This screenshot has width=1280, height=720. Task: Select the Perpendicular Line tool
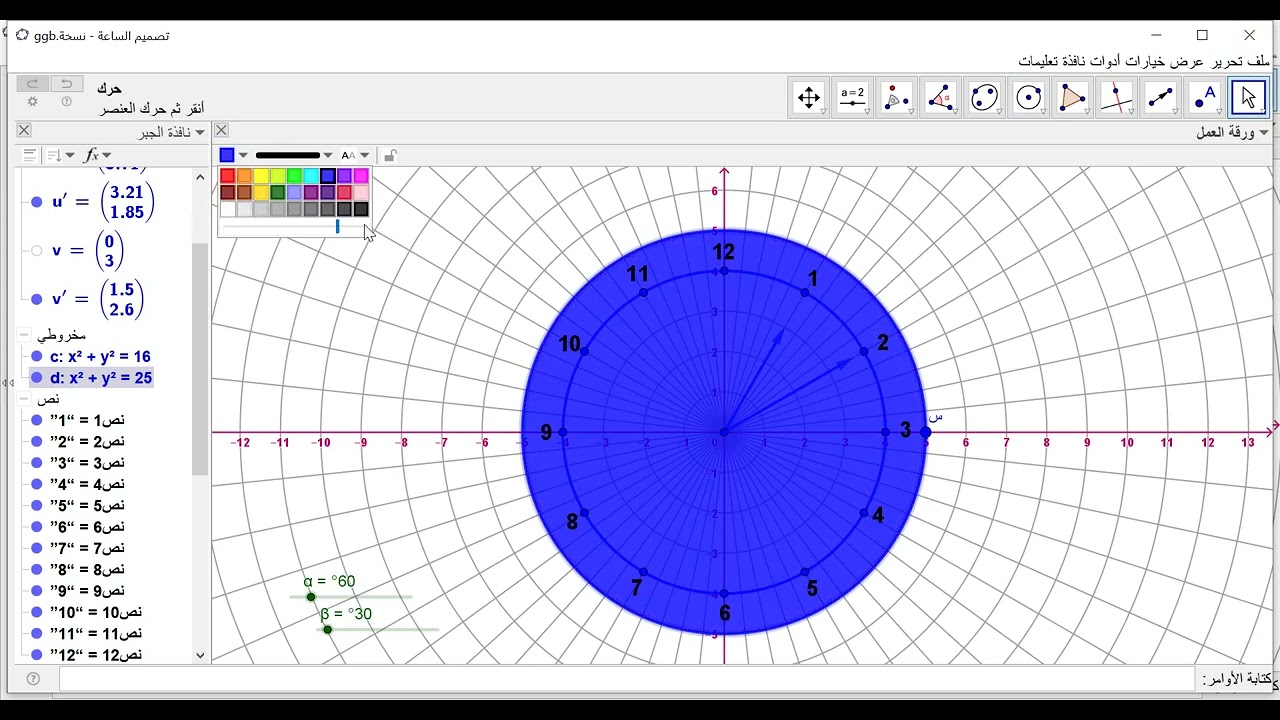pyautogui.click(x=1116, y=97)
